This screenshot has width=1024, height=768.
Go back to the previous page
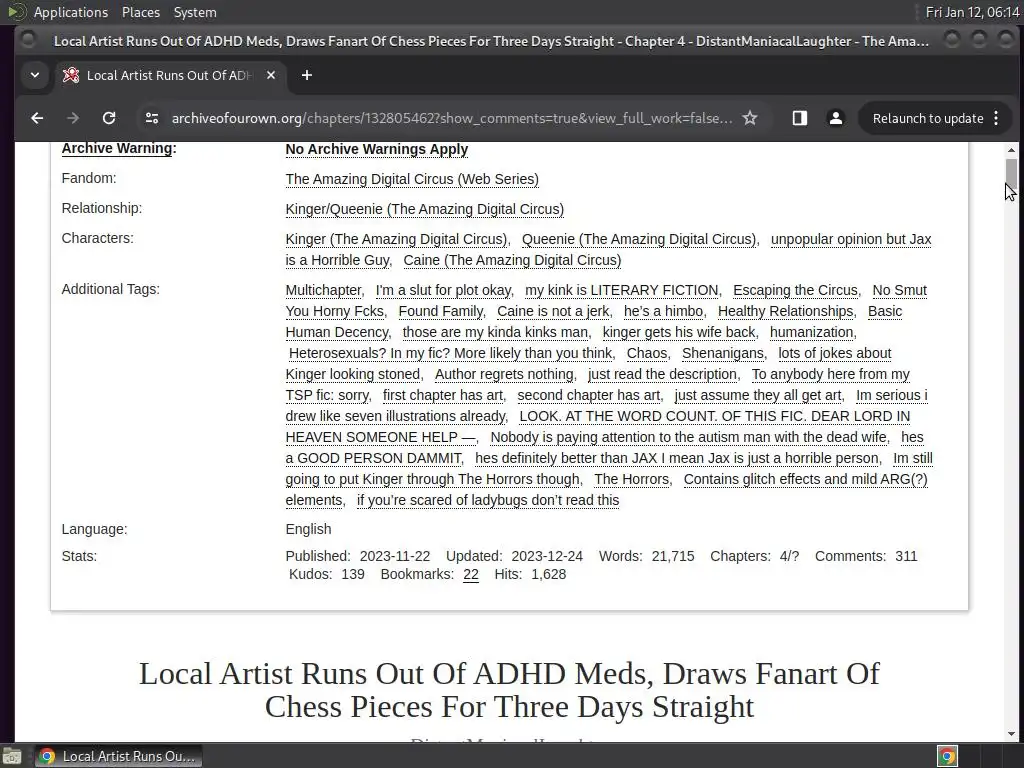pos(37,118)
